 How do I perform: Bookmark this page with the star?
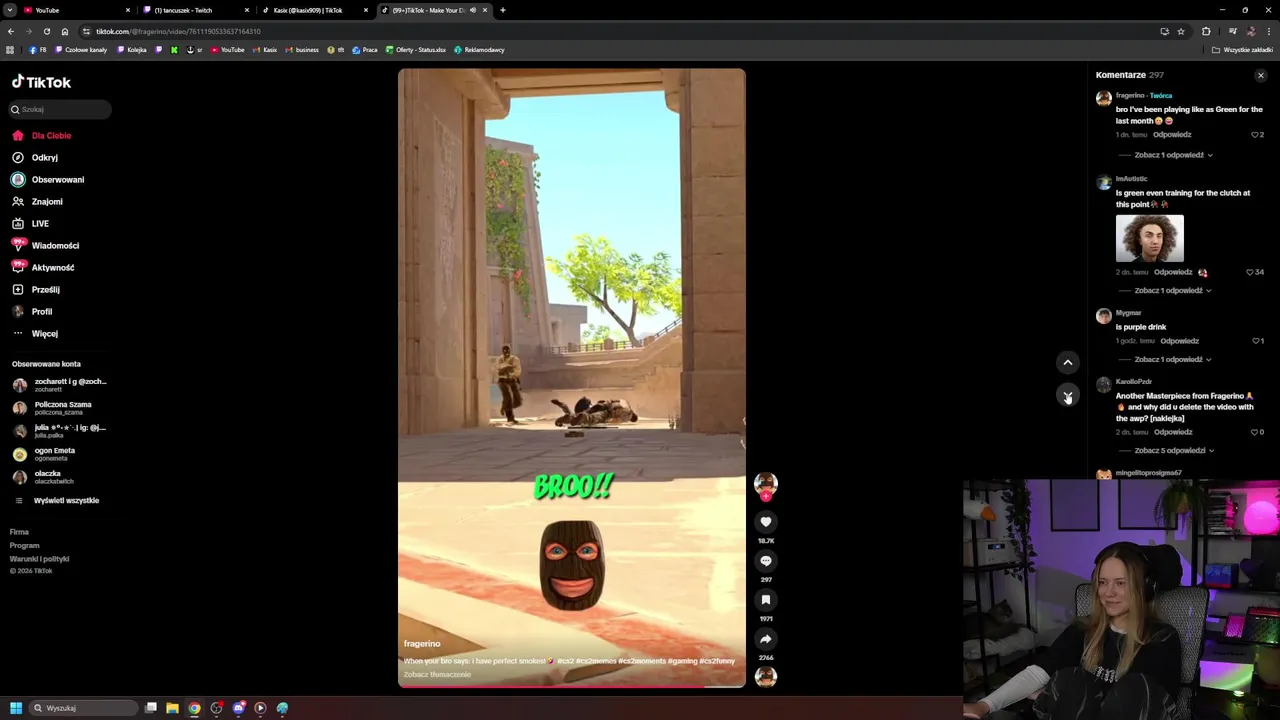pos(1181,31)
